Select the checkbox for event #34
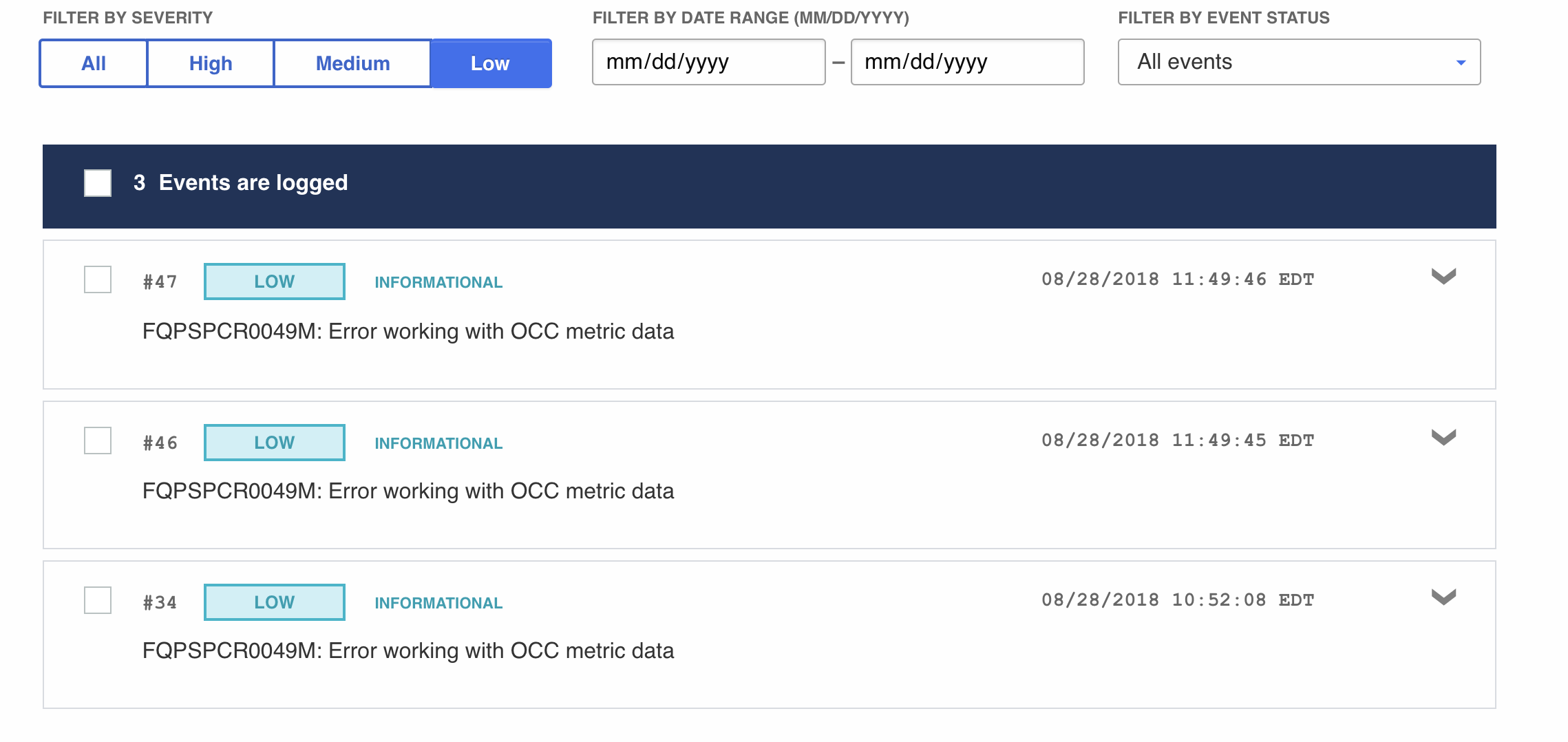1568x742 pixels. click(x=97, y=600)
